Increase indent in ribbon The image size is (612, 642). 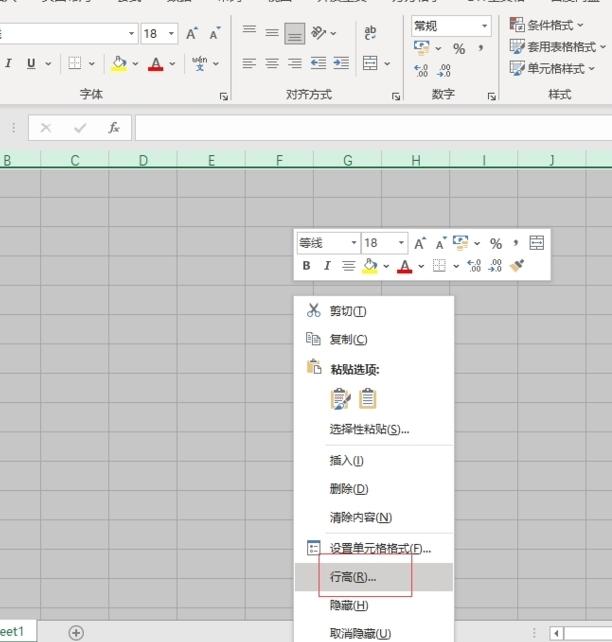(x=341, y=63)
